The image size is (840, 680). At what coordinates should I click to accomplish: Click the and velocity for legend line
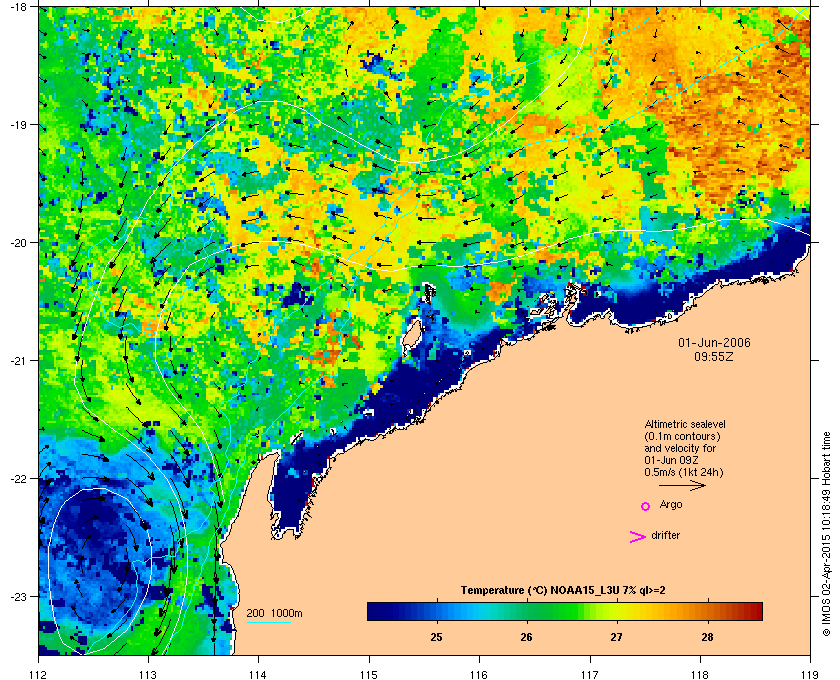680,448
